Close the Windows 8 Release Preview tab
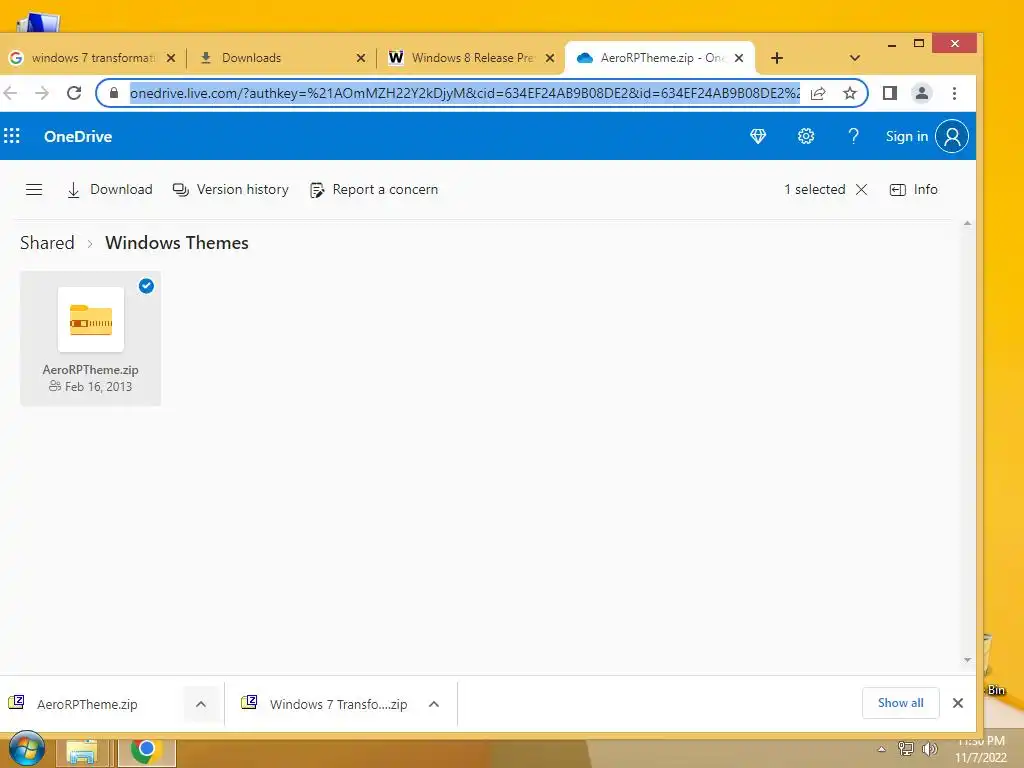 pos(550,58)
